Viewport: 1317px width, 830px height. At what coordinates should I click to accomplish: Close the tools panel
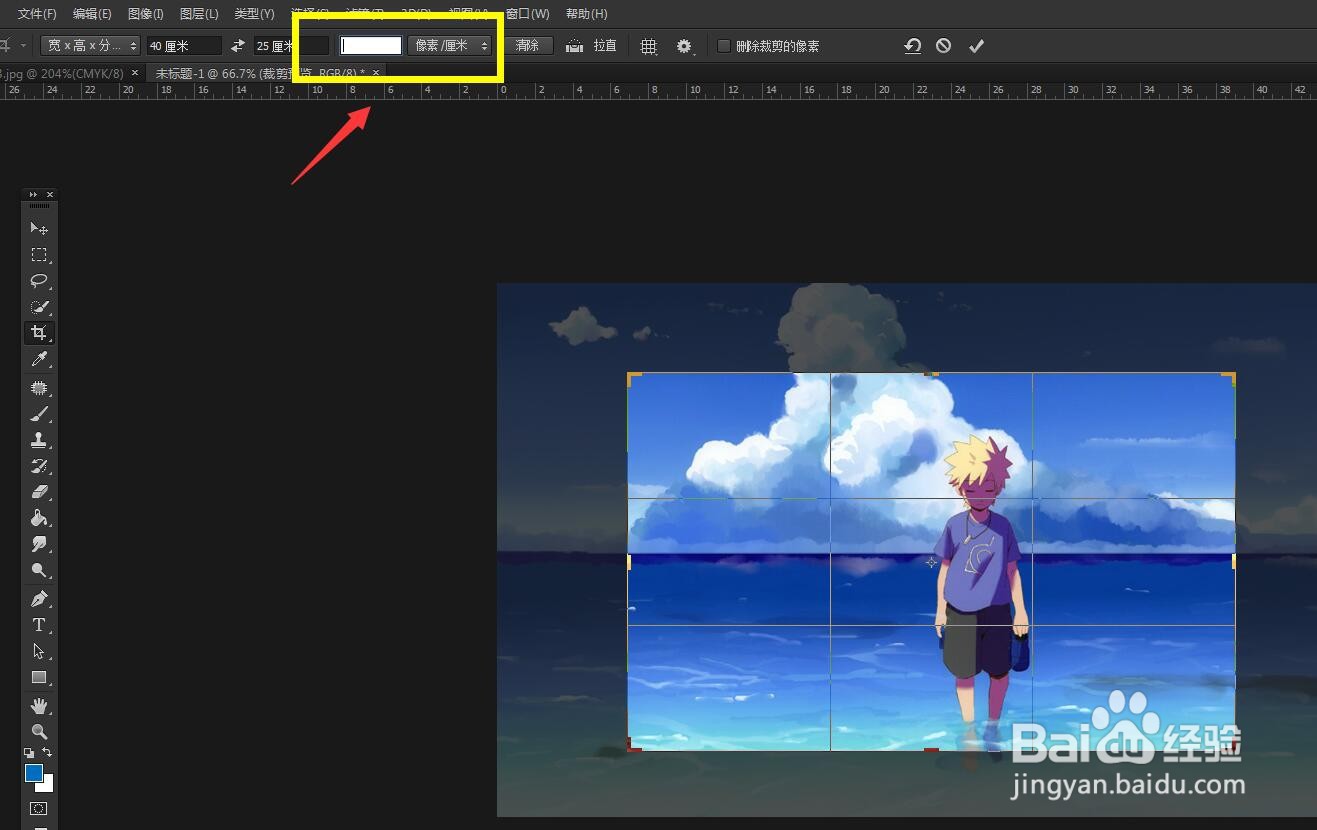(x=50, y=194)
